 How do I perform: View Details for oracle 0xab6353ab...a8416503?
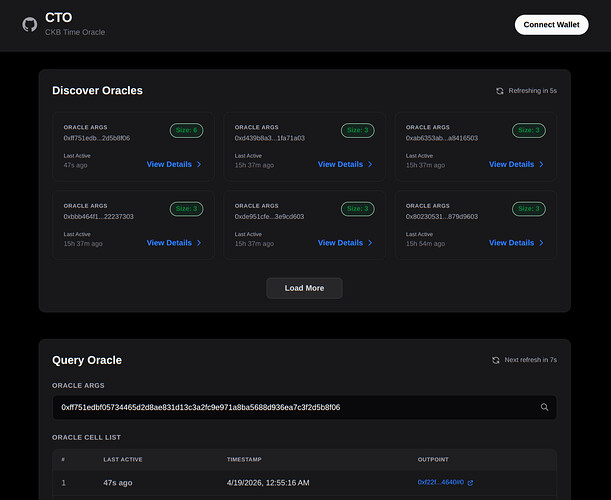point(516,164)
